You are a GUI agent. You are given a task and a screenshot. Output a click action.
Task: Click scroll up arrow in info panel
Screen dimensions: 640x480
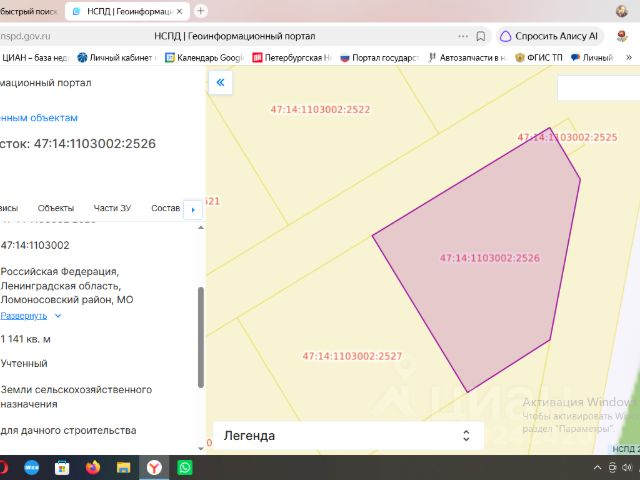200,228
